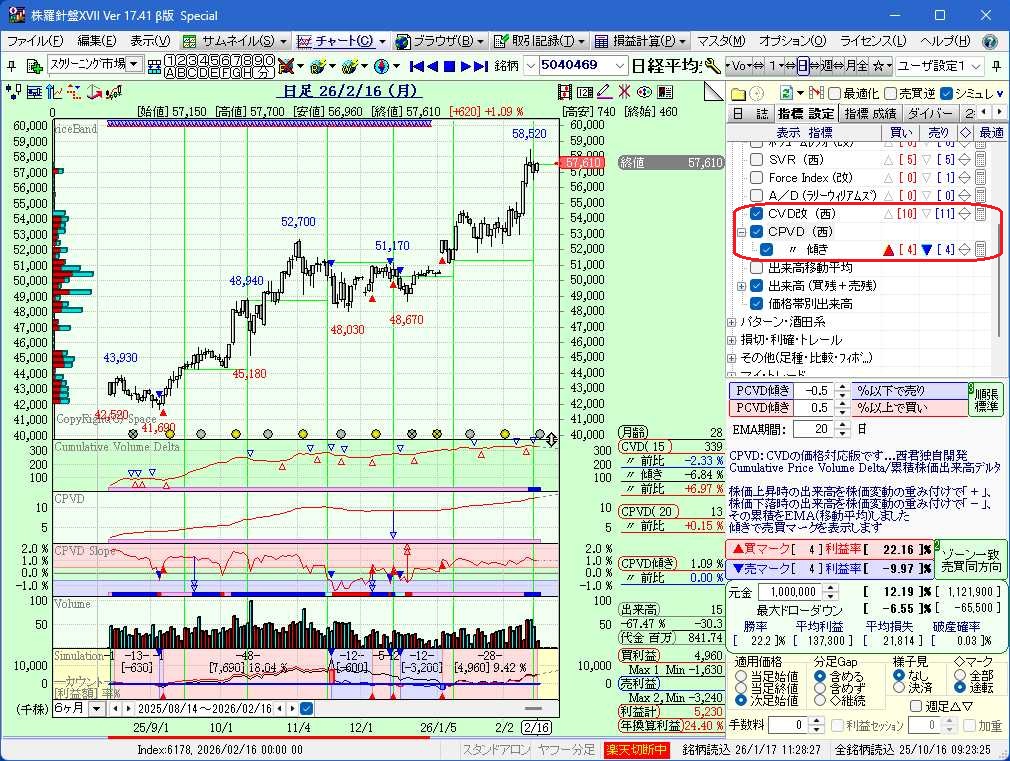Click the blue sell triangle in 傾き row
Screen dimensions: 1010x761
[x=927, y=250]
